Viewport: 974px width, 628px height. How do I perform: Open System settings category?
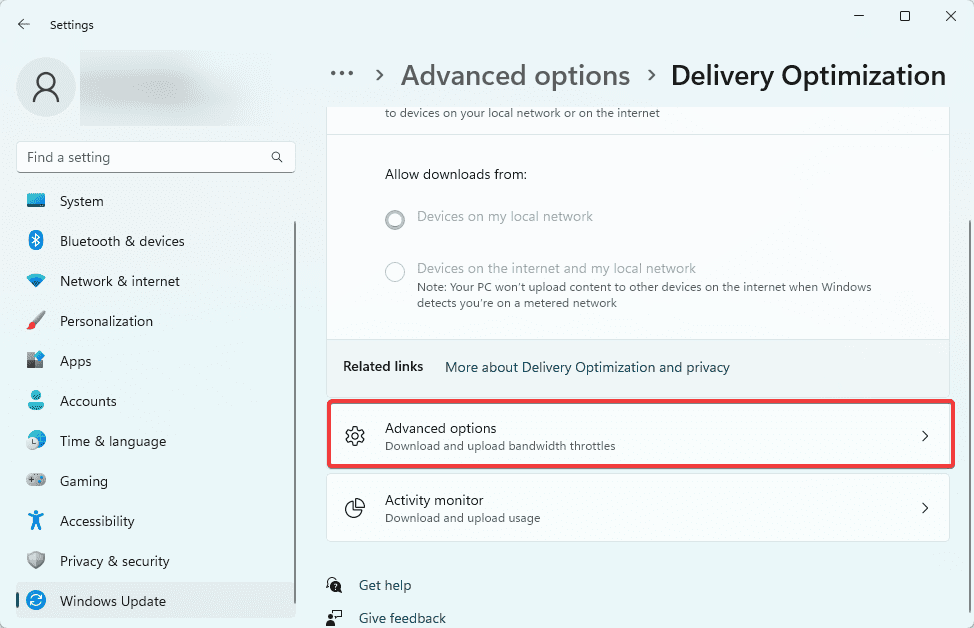point(155,201)
